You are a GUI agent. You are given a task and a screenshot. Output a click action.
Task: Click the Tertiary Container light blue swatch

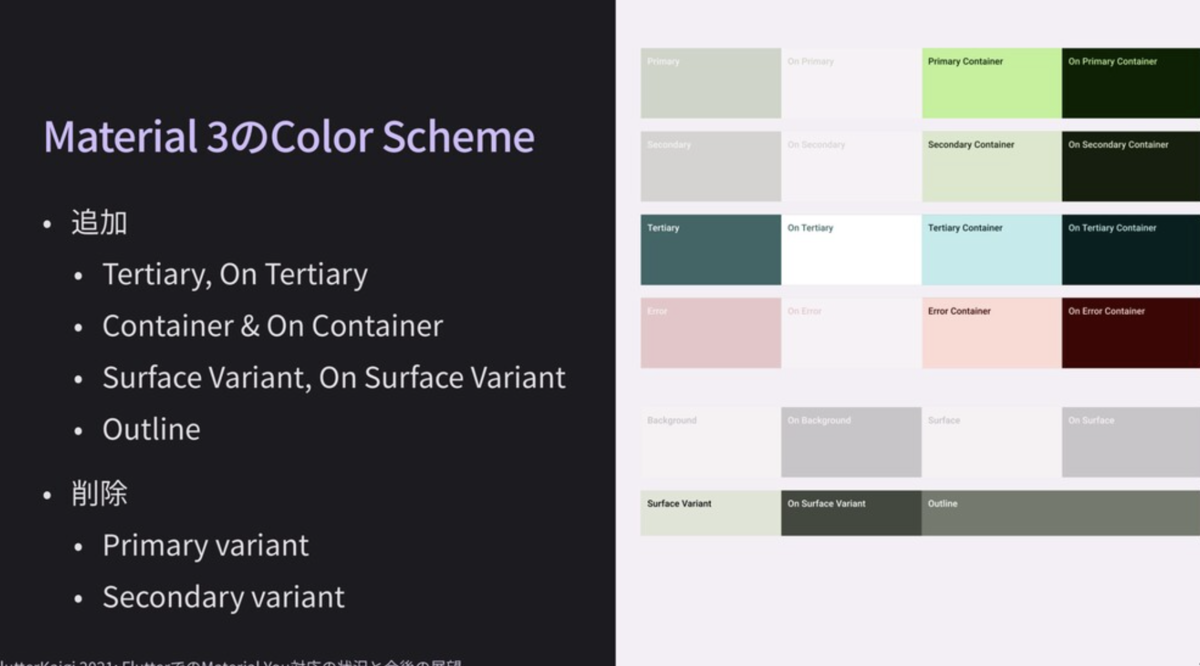tap(992, 250)
